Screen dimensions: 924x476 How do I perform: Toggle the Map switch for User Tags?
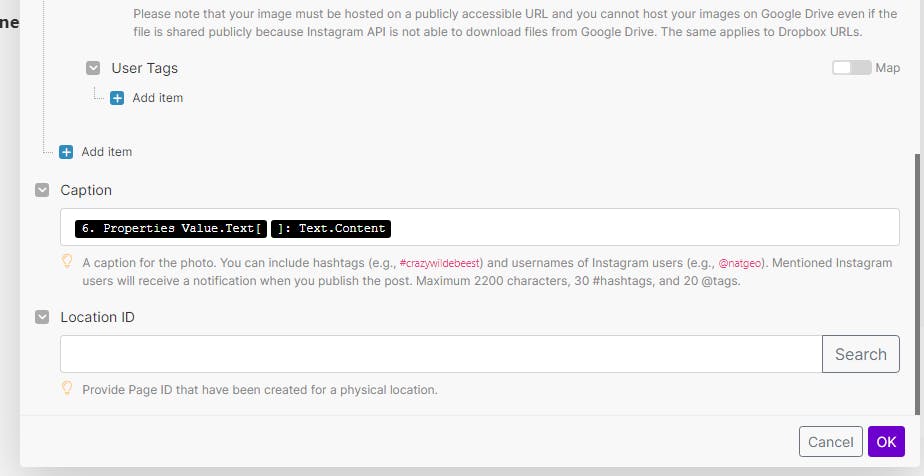point(851,68)
